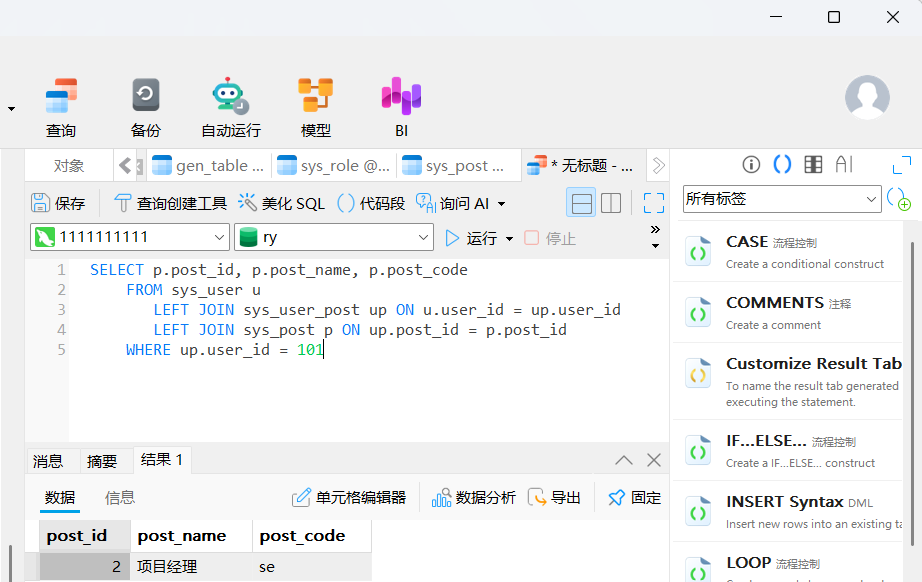Switch to horizontal split layout view
This screenshot has height=582, width=922.
(x=581, y=203)
